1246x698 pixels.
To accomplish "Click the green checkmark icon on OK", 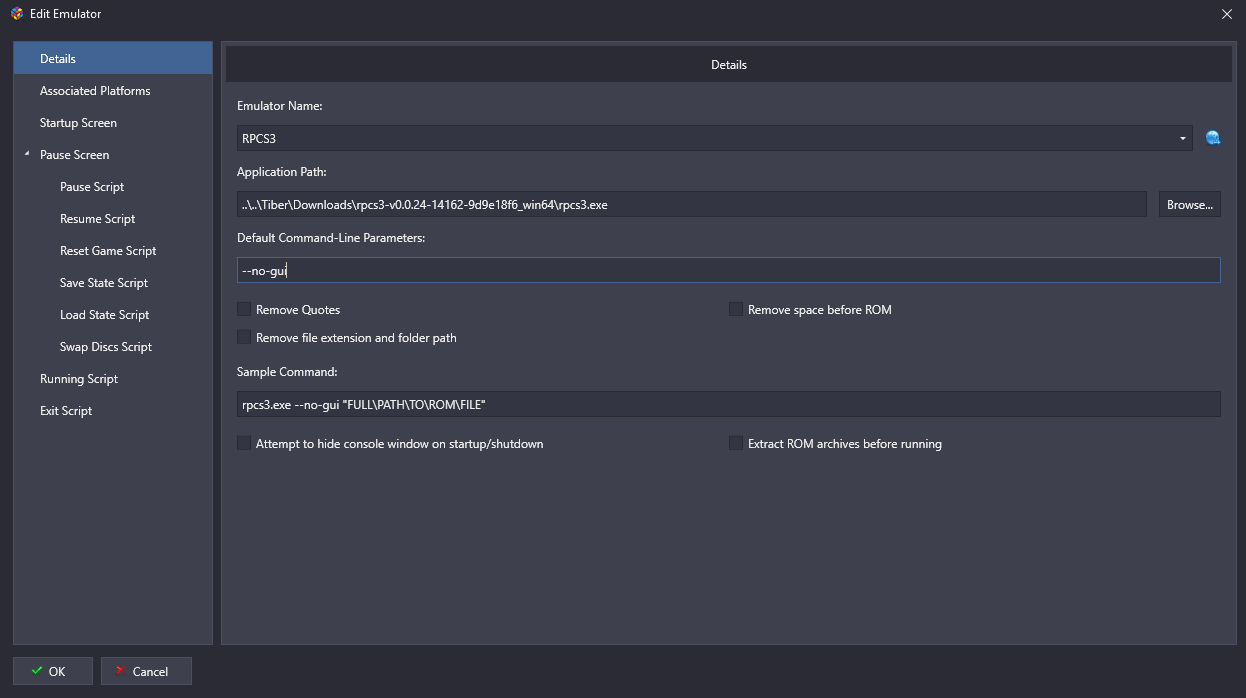I will (37, 671).
